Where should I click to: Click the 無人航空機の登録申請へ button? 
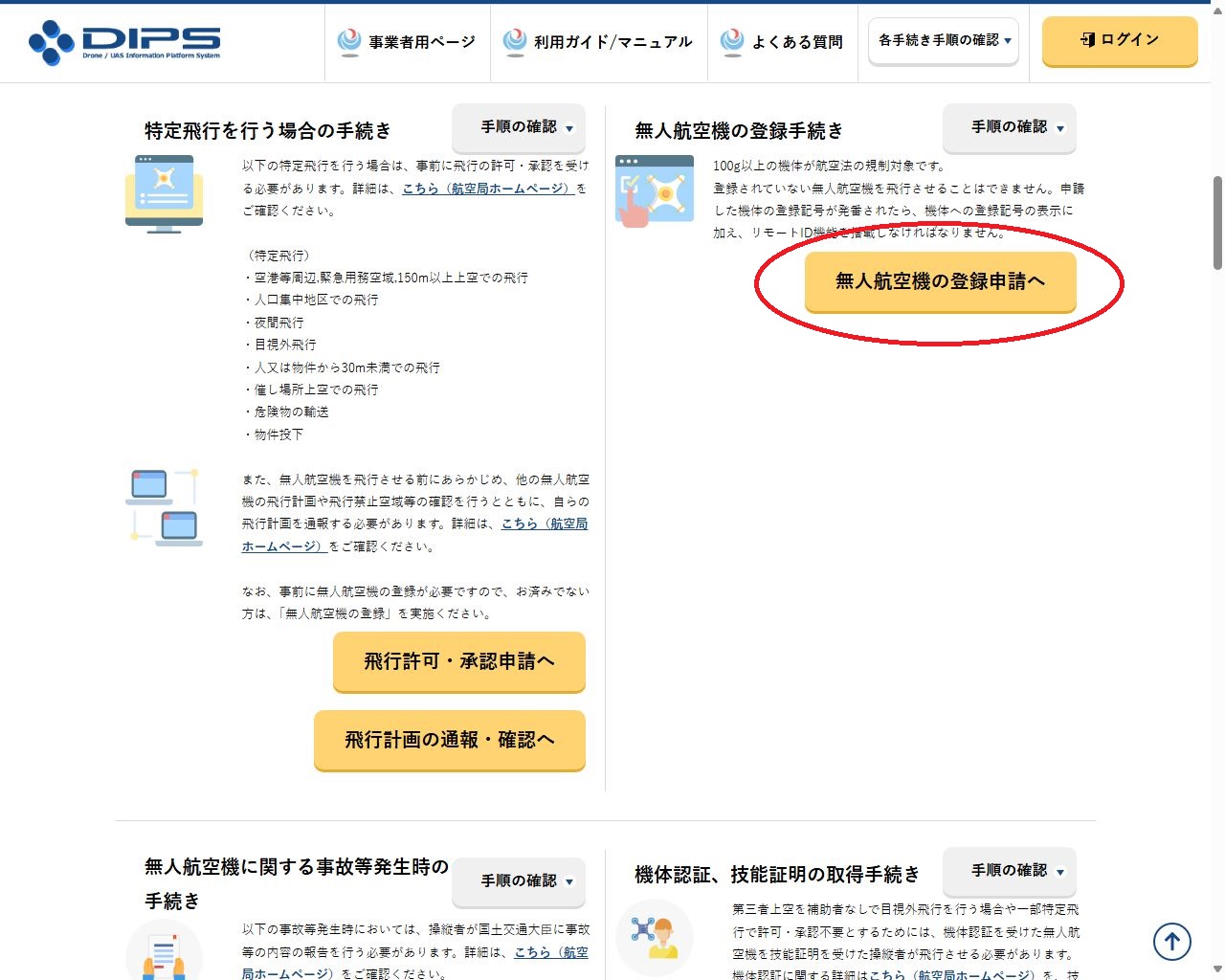[x=940, y=281]
